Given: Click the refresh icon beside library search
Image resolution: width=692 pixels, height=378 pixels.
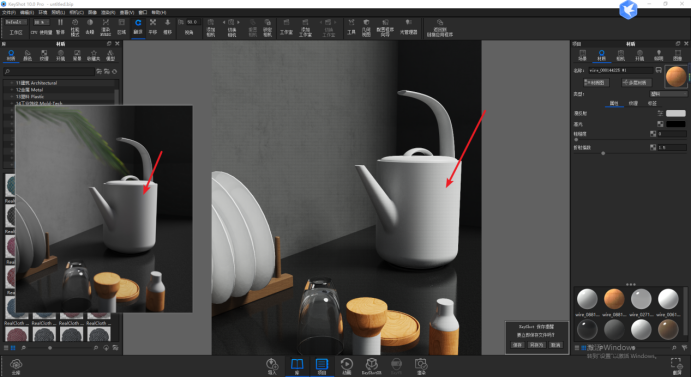Looking at the screenshot, I should [x=115, y=71].
